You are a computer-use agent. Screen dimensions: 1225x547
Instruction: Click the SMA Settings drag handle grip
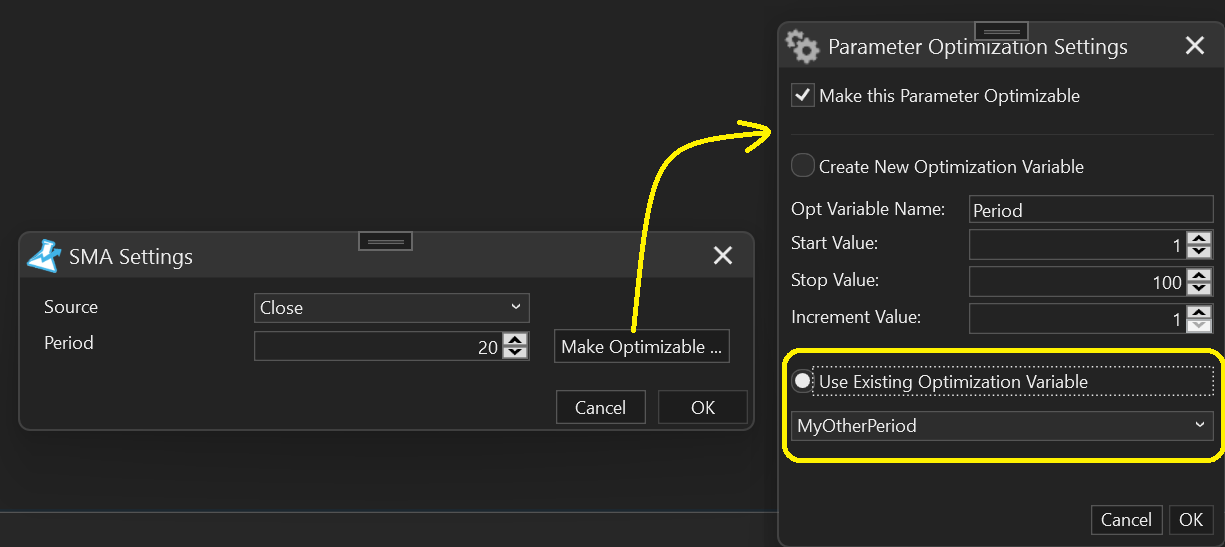point(385,241)
